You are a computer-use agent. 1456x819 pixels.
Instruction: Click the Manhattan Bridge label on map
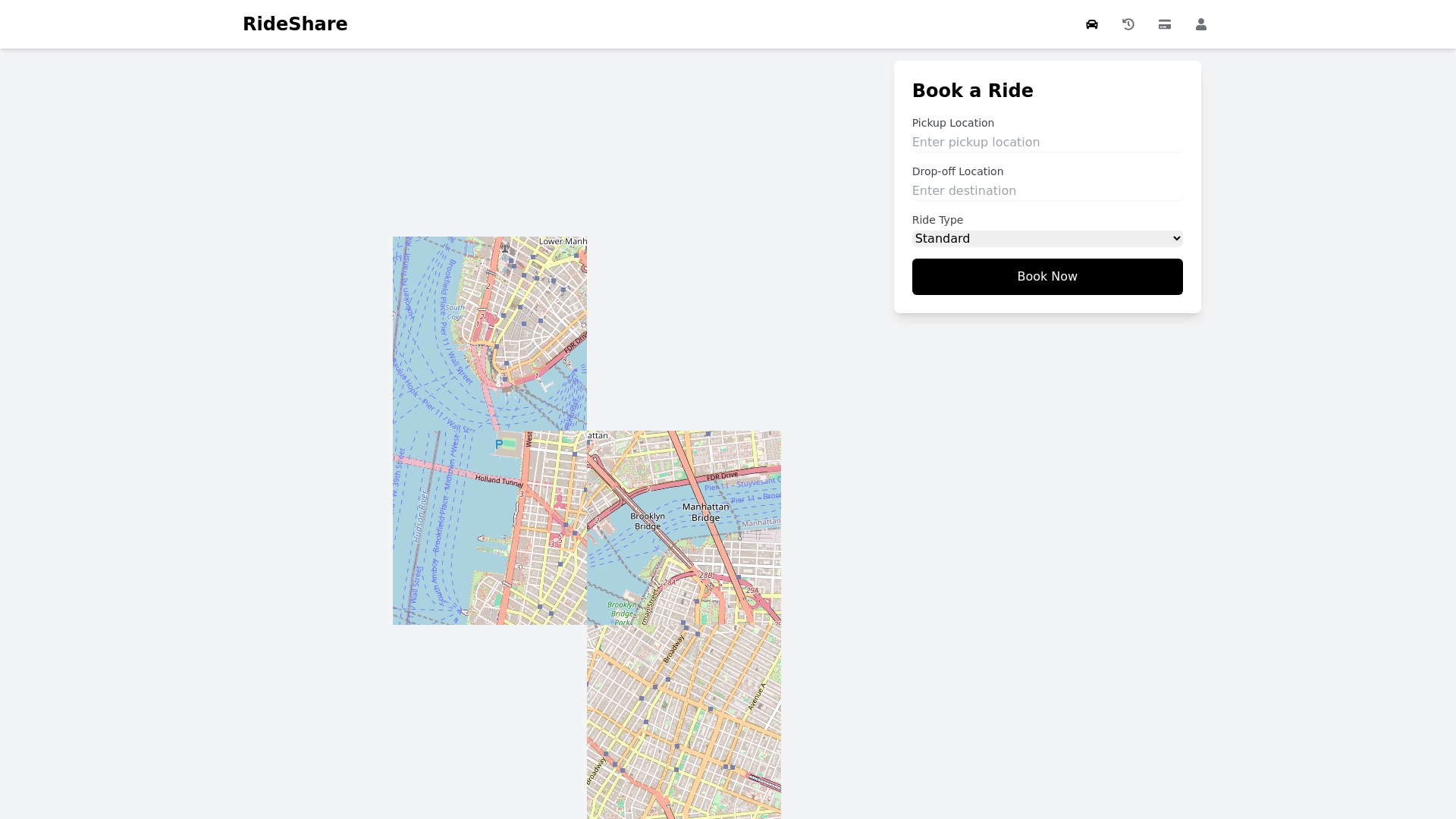tap(705, 512)
